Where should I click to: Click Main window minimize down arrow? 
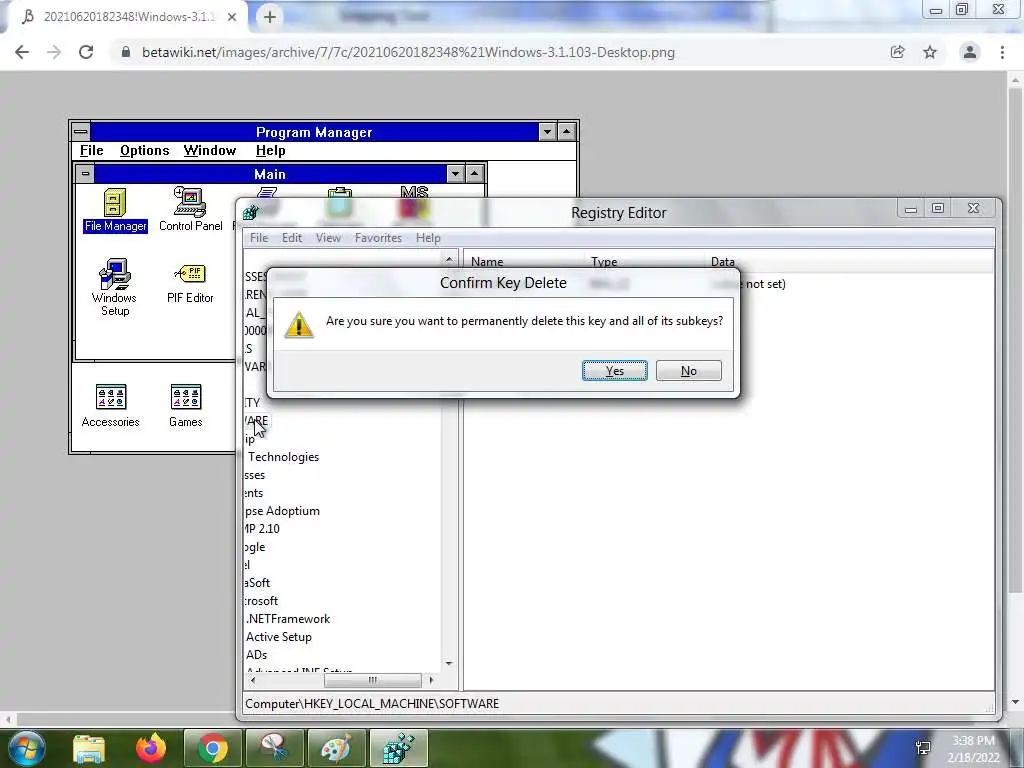[455, 174]
